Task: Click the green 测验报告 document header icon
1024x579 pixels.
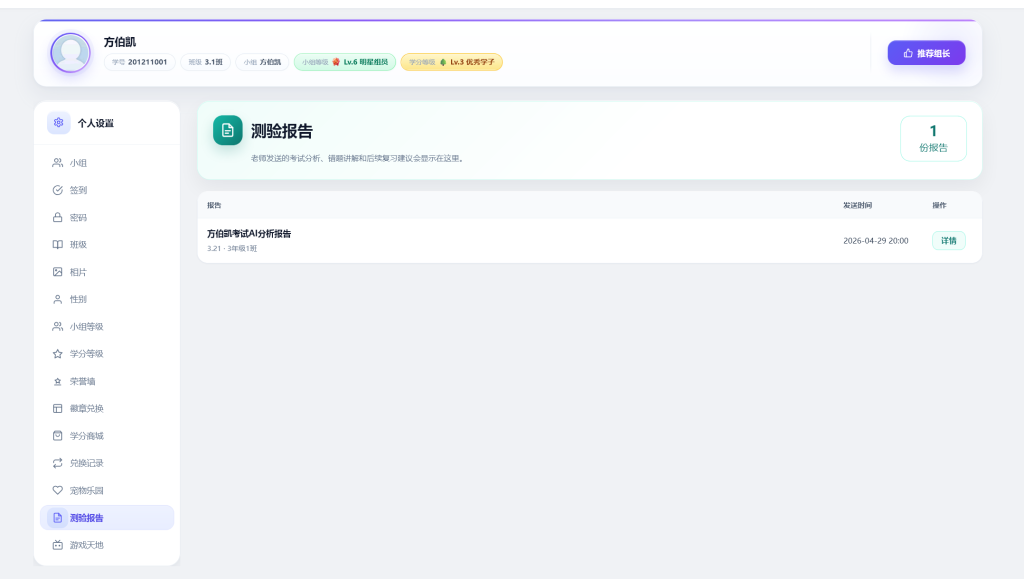Action: coord(227,131)
